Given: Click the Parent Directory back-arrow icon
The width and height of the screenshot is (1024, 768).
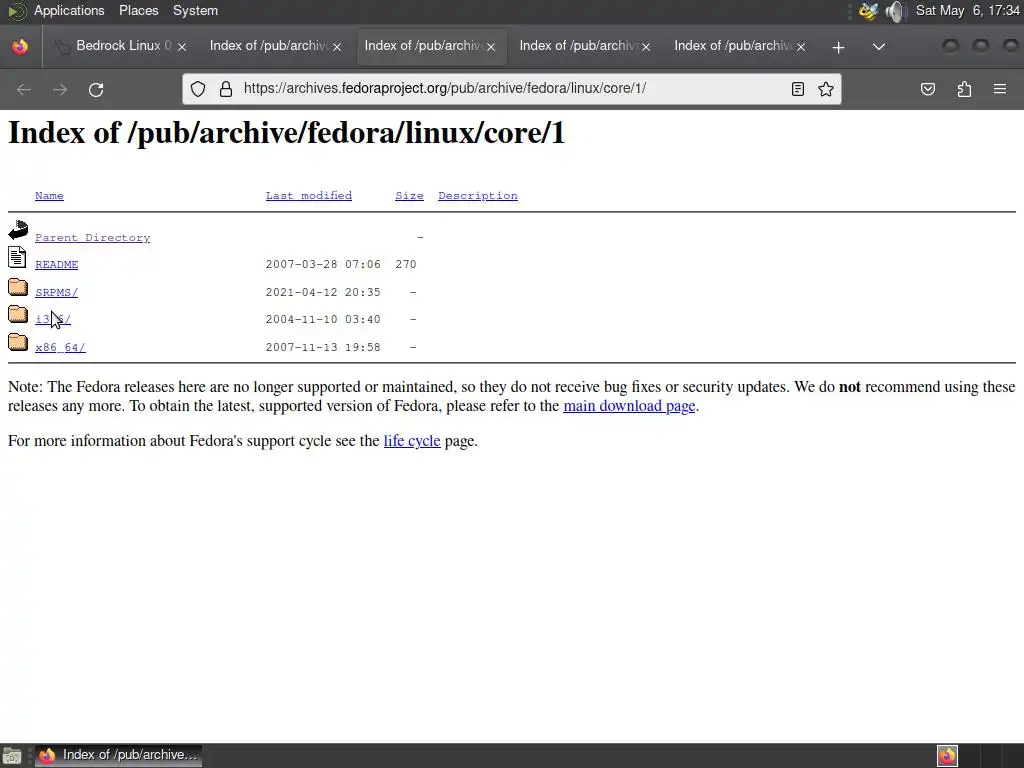Looking at the screenshot, I should [x=18, y=230].
